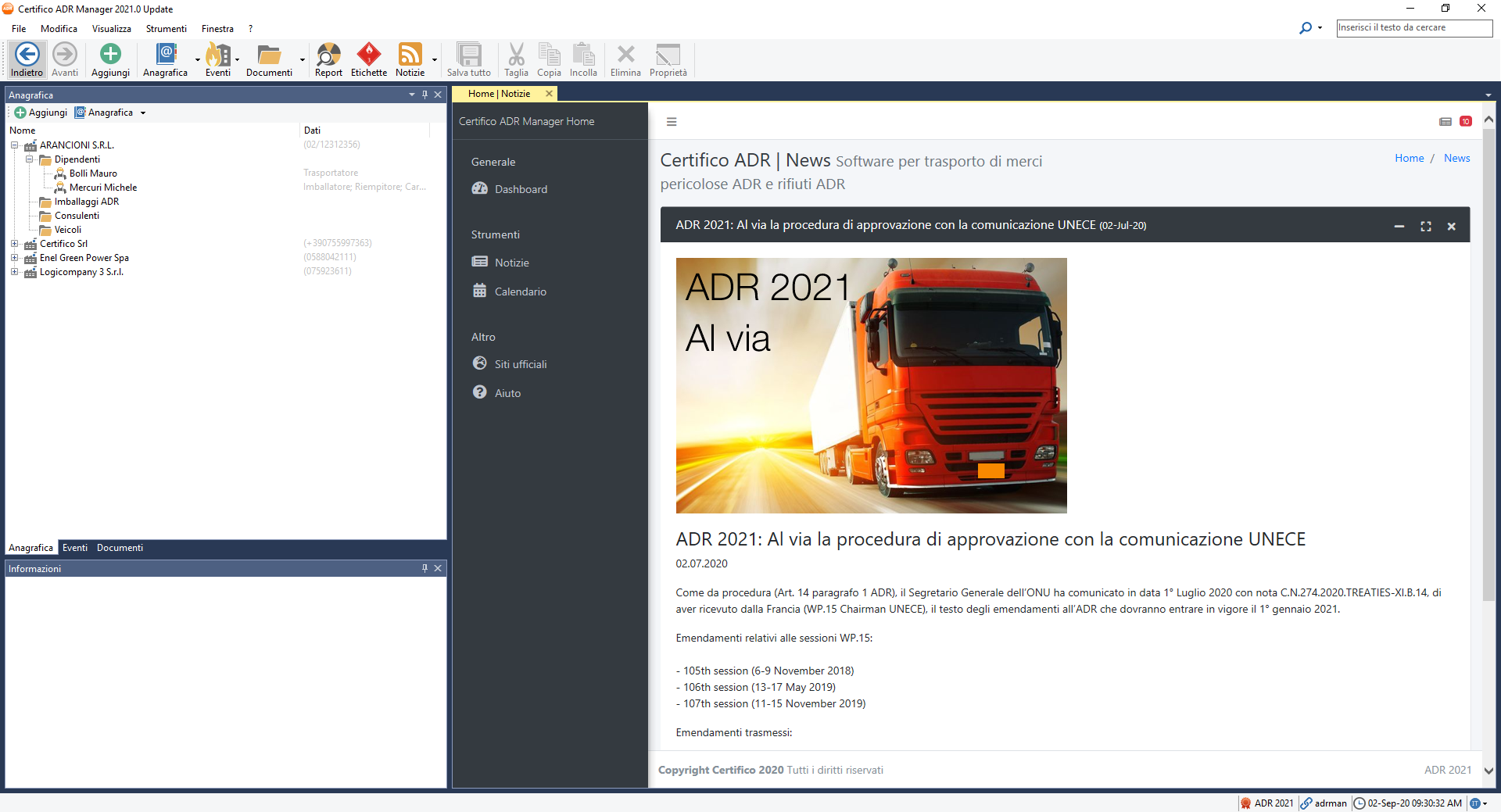
Task: Switch to the Eventi tab
Action: (x=75, y=547)
